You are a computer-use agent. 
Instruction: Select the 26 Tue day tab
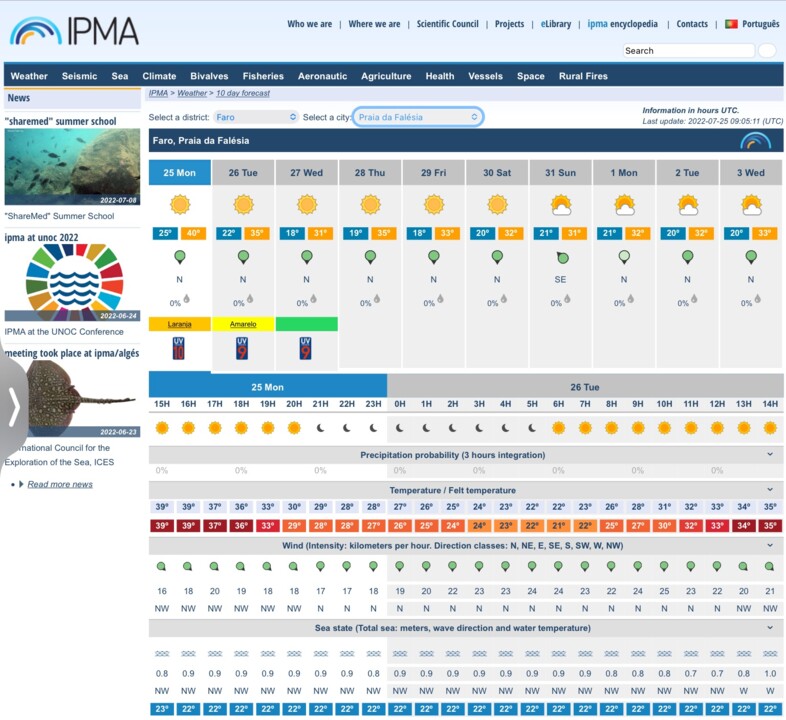click(243, 173)
